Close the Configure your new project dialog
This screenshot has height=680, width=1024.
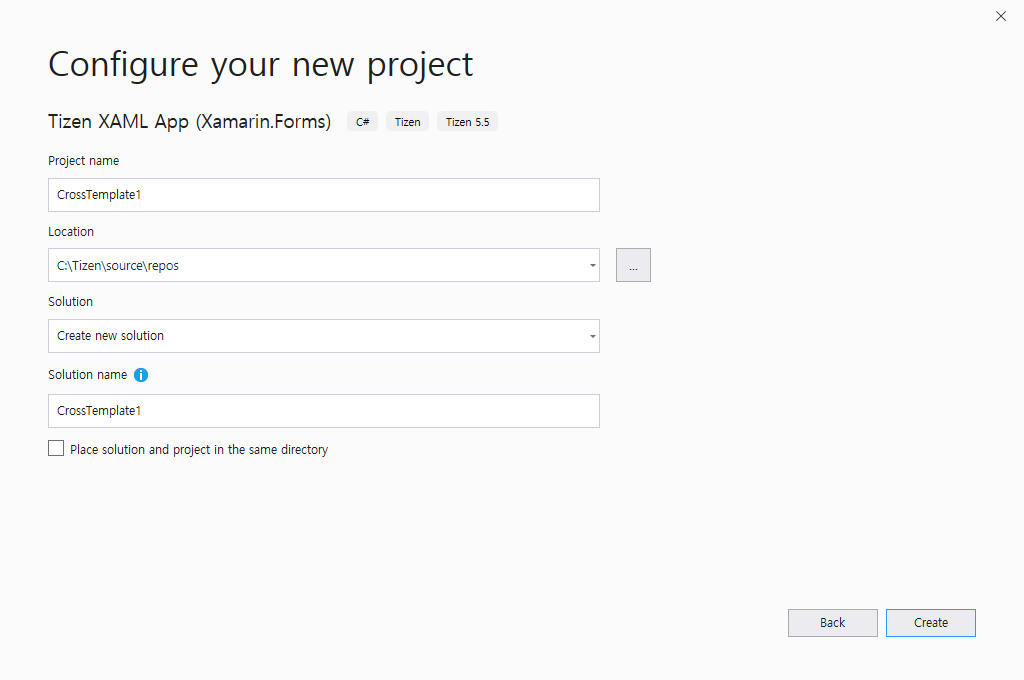pos(1001,16)
